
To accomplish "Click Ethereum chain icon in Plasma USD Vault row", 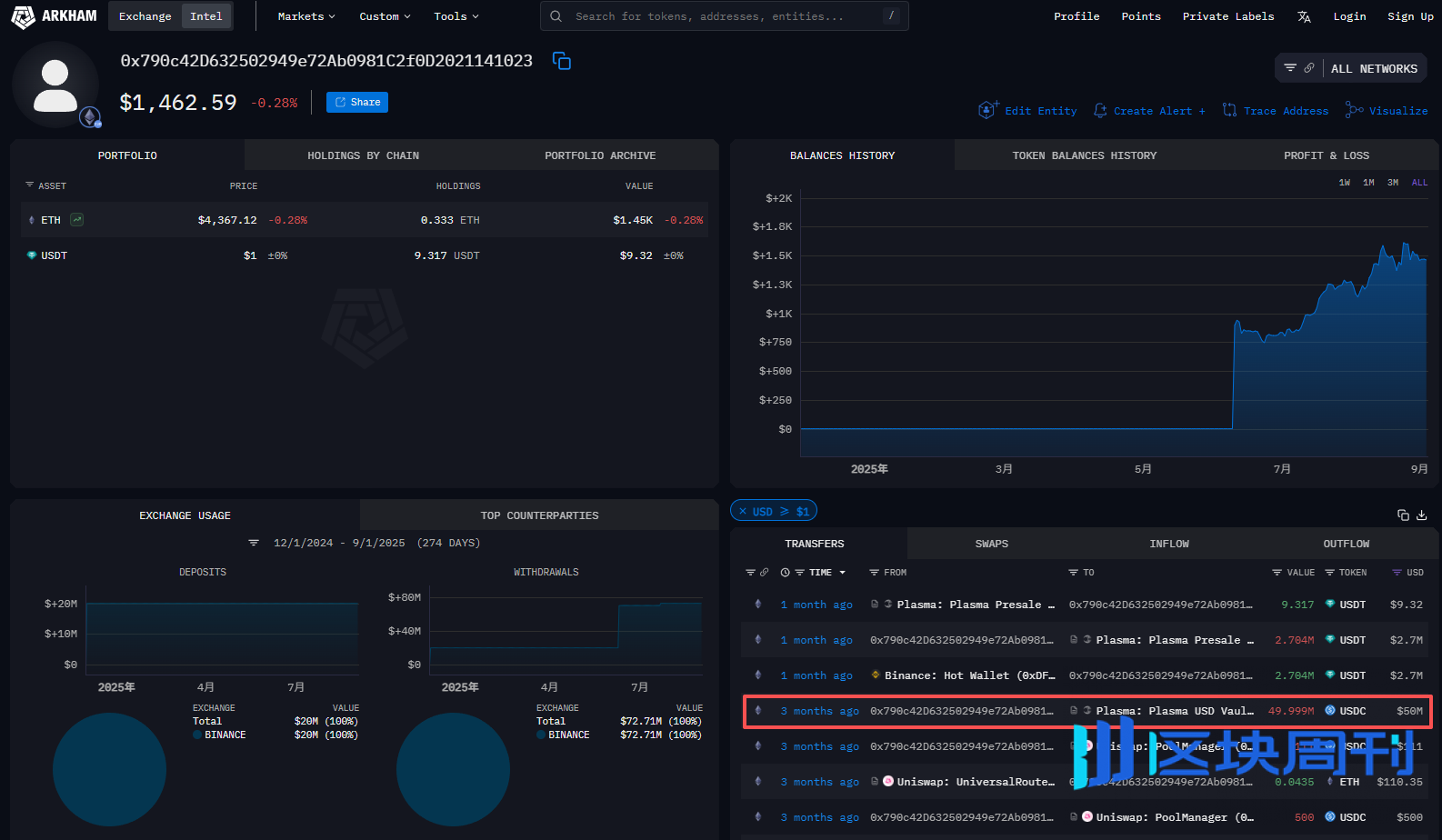I will click(x=758, y=711).
